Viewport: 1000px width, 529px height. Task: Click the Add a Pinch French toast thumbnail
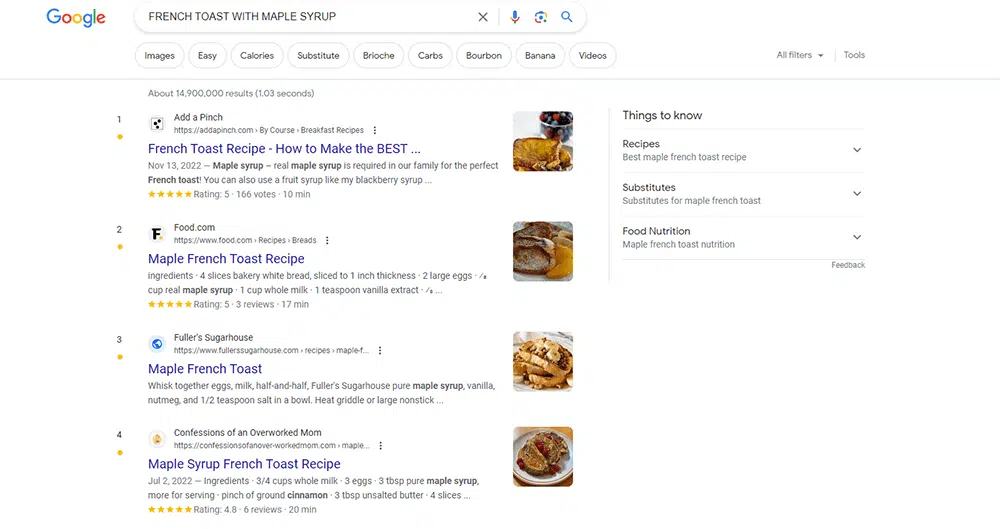pos(543,141)
